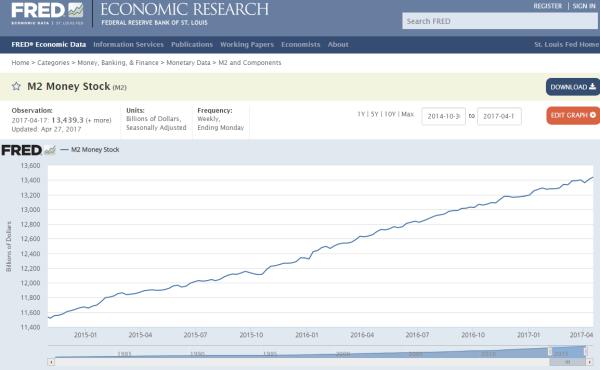Open Information Services menu
The width and height of the screenshot is (600, 370).
(128, 44)
